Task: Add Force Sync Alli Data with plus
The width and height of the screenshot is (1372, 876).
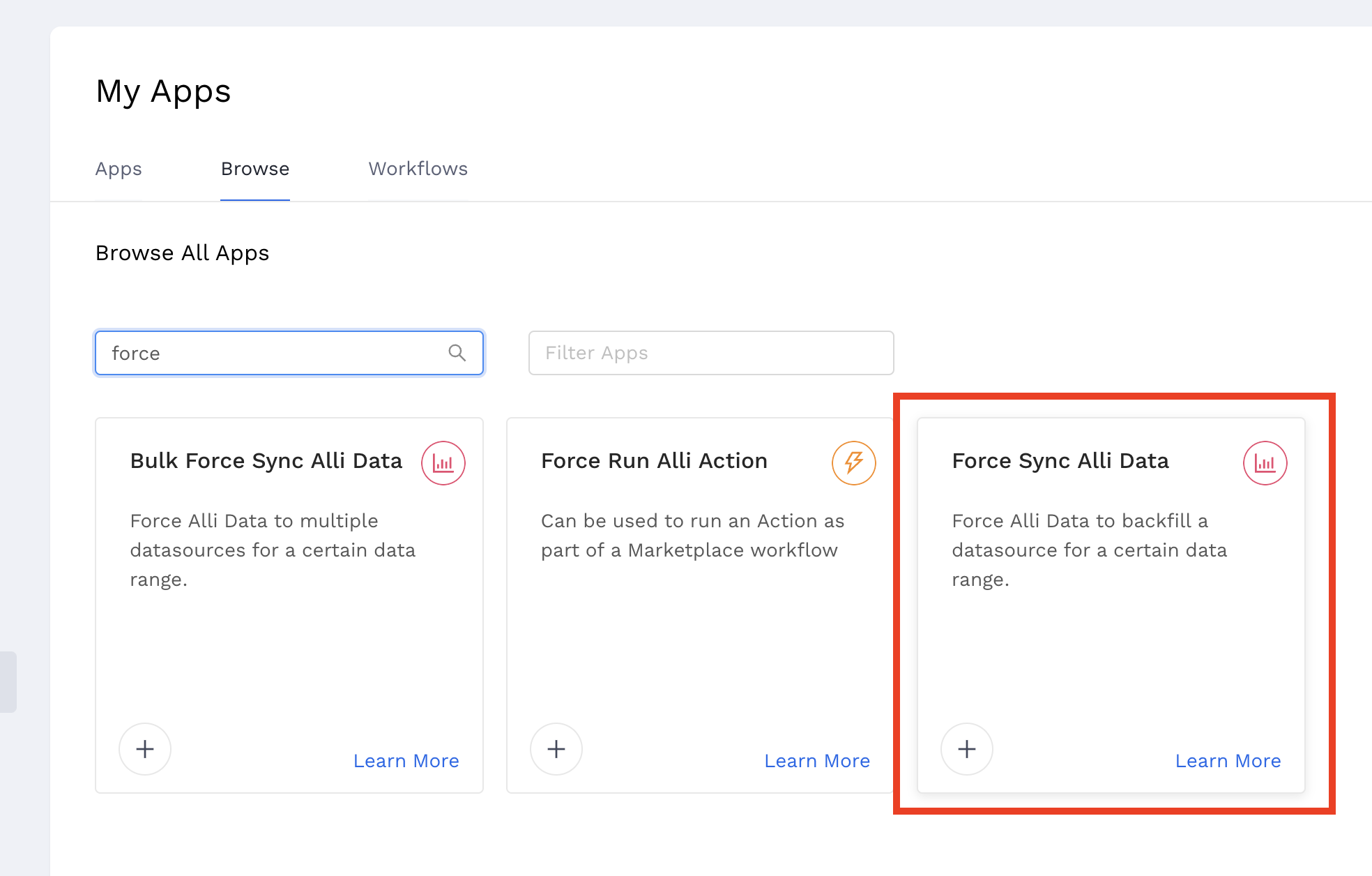Action: coord(967,749)
